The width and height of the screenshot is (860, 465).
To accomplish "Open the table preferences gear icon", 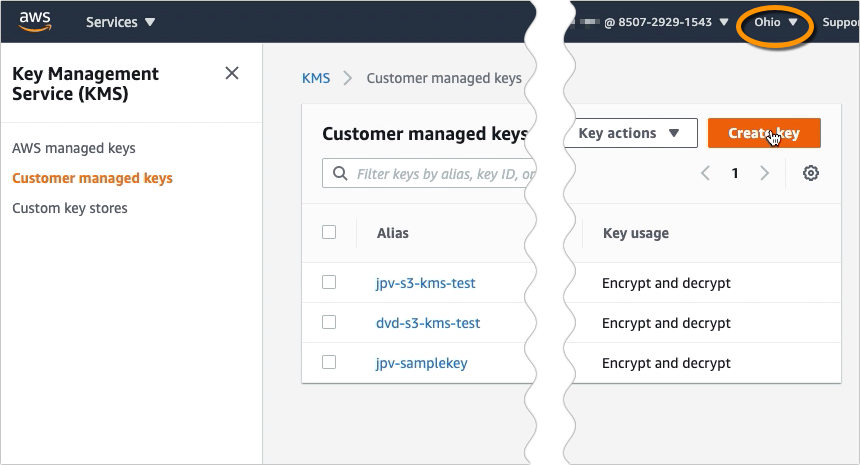I will pos(811,173).
